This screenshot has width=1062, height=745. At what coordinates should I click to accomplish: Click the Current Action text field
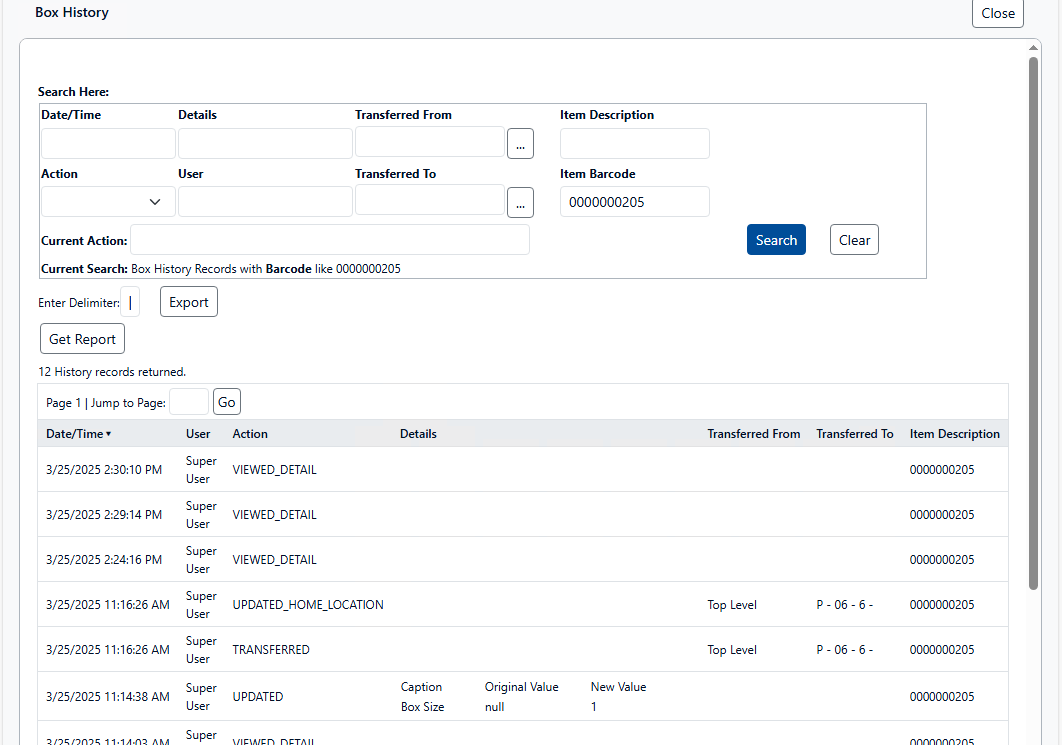click(330, 240)
